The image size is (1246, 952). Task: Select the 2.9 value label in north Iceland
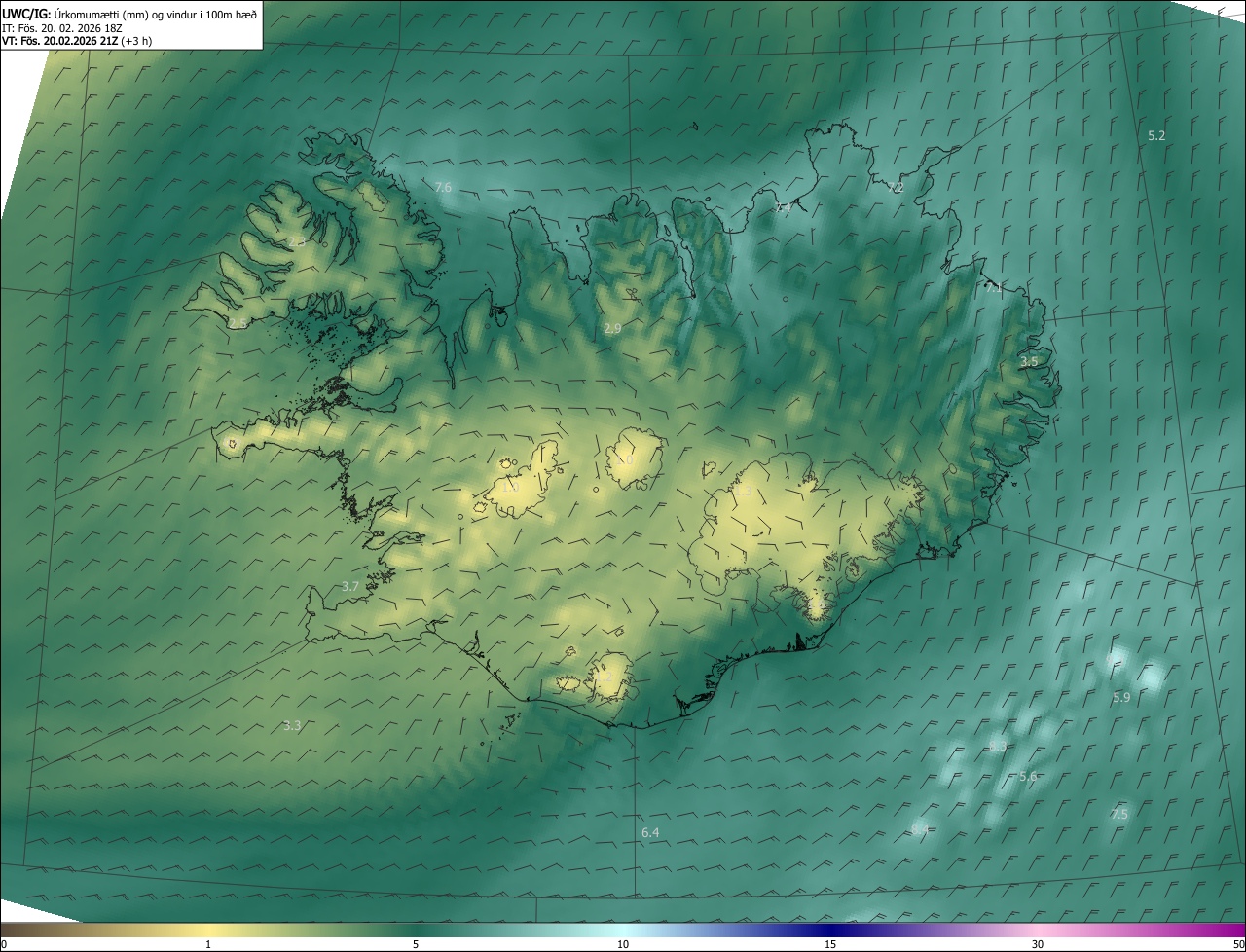point(612,329)
